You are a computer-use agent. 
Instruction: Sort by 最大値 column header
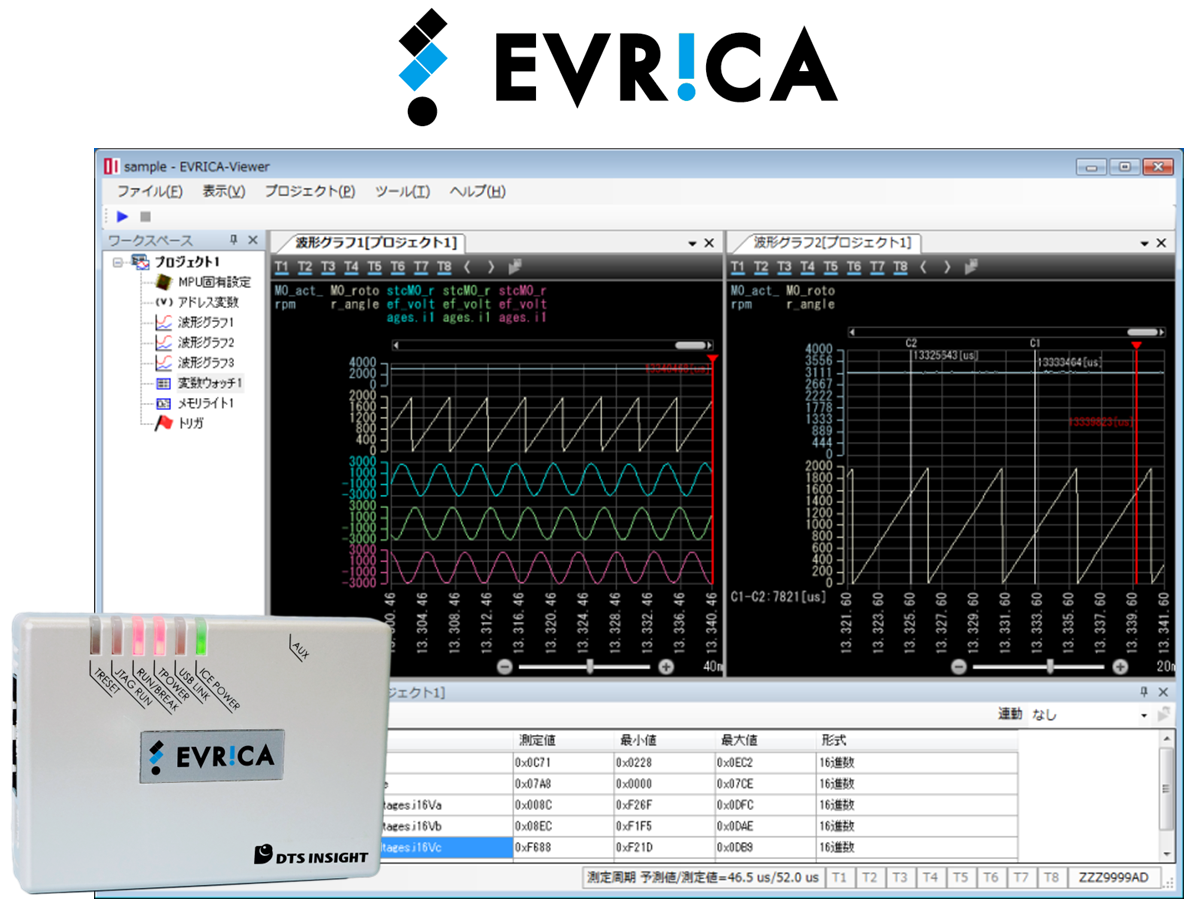click(x=765, y=740)
